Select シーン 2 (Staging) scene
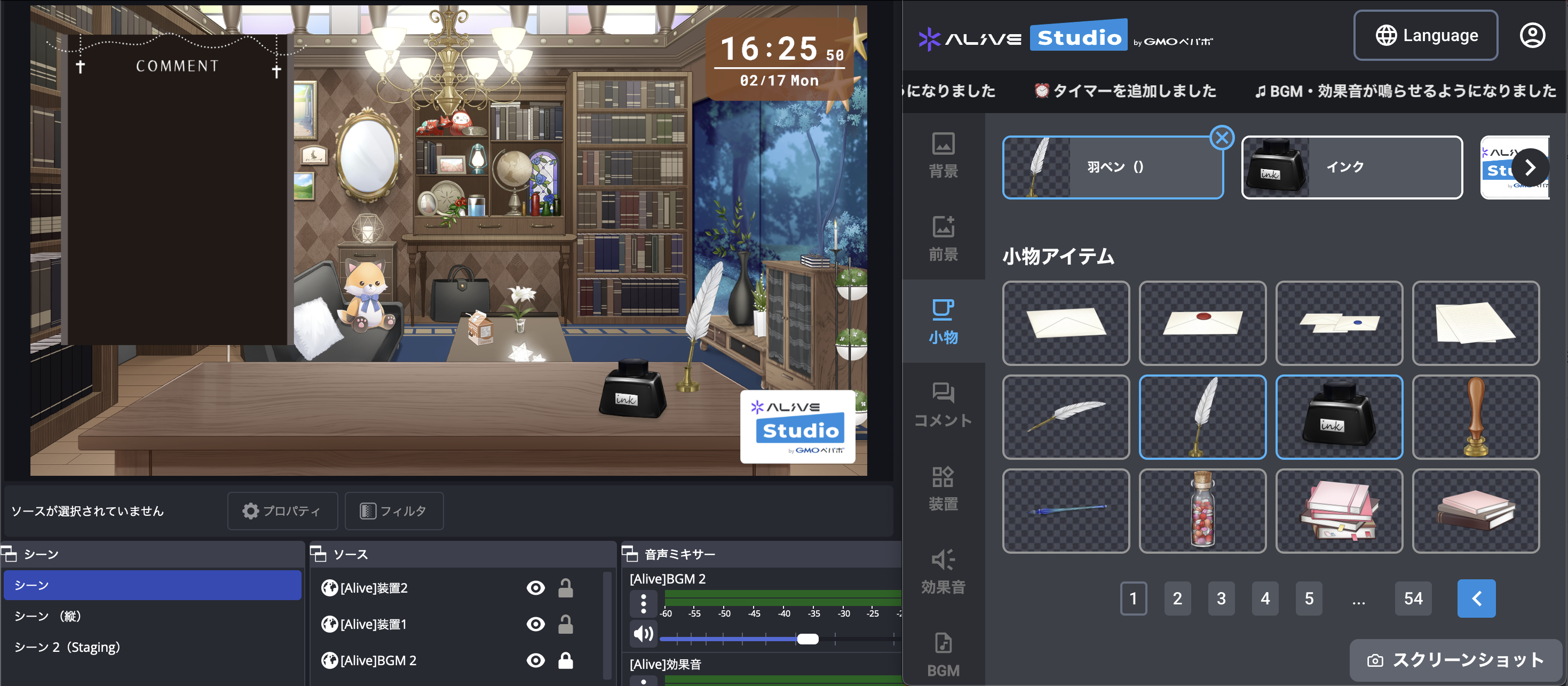This screenshot has height=686, width=1568. [152, 647]
